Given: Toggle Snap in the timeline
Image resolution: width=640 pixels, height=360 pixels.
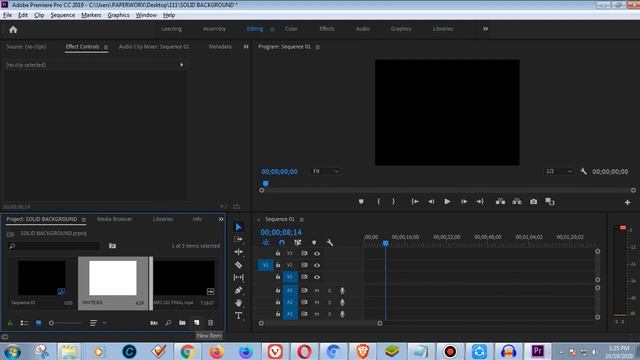Looking at the screenshot, I should pos(282,242).
